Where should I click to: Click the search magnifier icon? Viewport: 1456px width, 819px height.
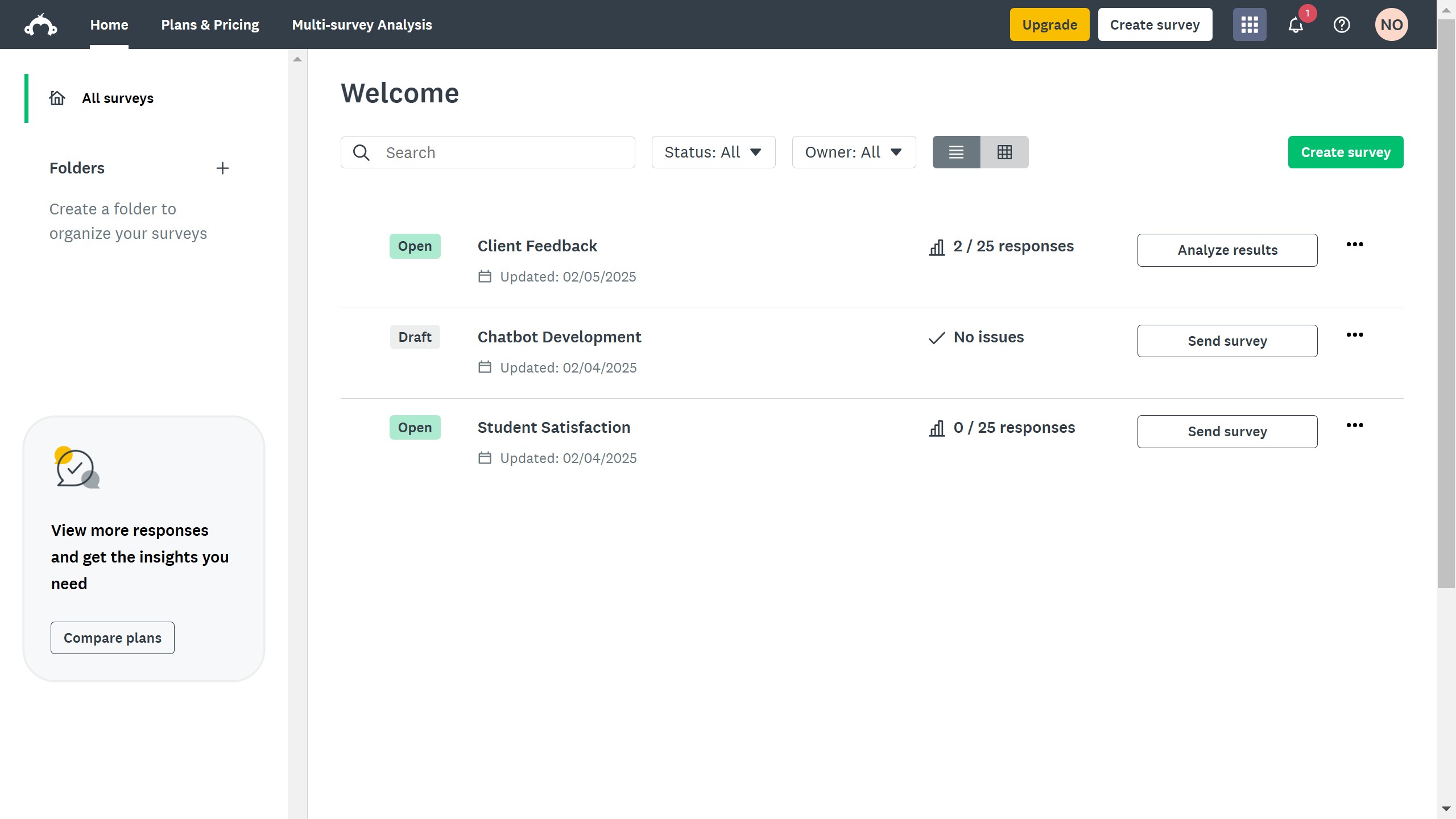pos(361,152)
